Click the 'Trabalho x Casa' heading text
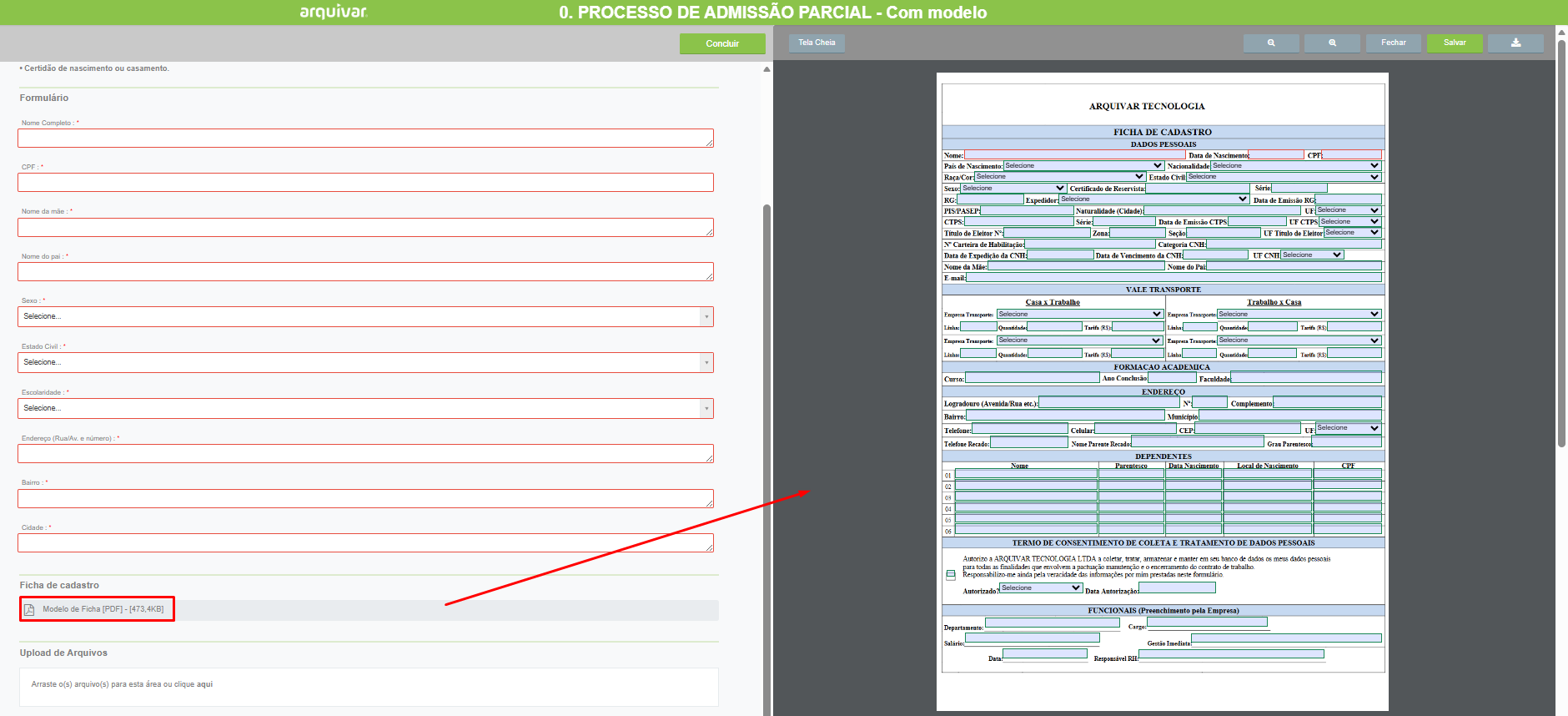The height and width of the screenshot is (716, 1568). (x=1274, y=302)
